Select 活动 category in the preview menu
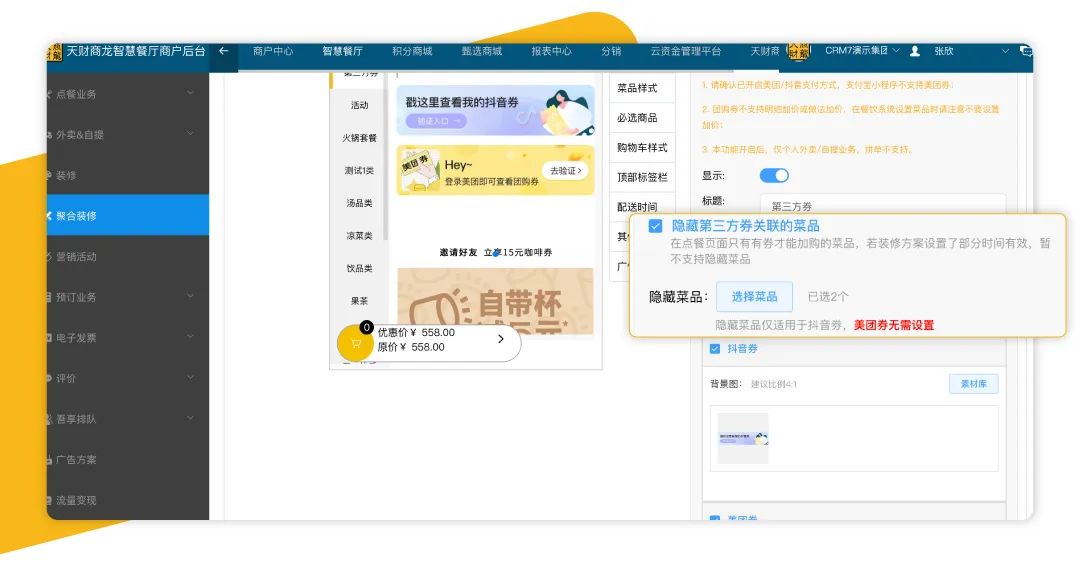 pyautogui.click(x=360, y=105)
